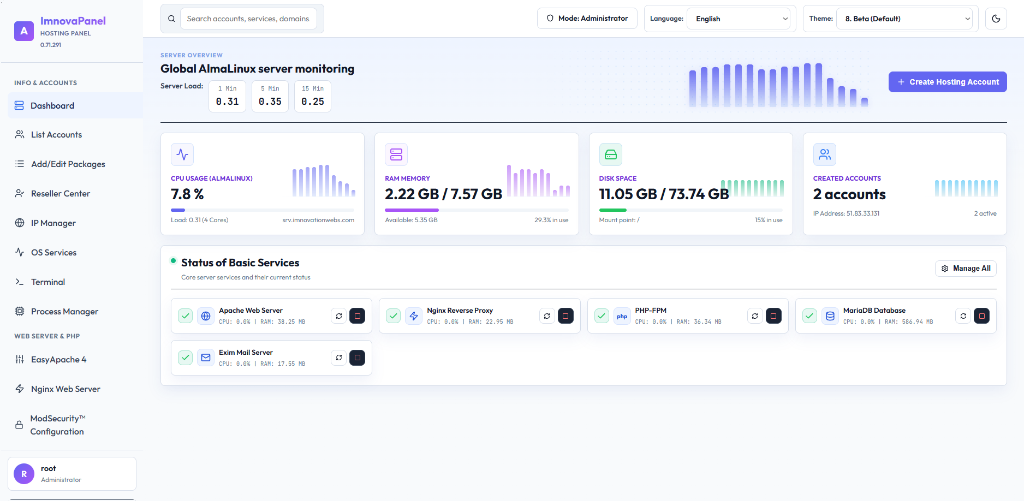
Task: Open Reseller Center
Action: point(75,193)
